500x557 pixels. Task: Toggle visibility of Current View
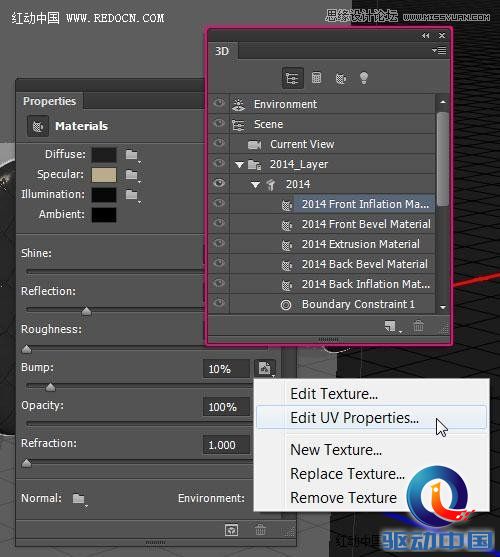219,143
